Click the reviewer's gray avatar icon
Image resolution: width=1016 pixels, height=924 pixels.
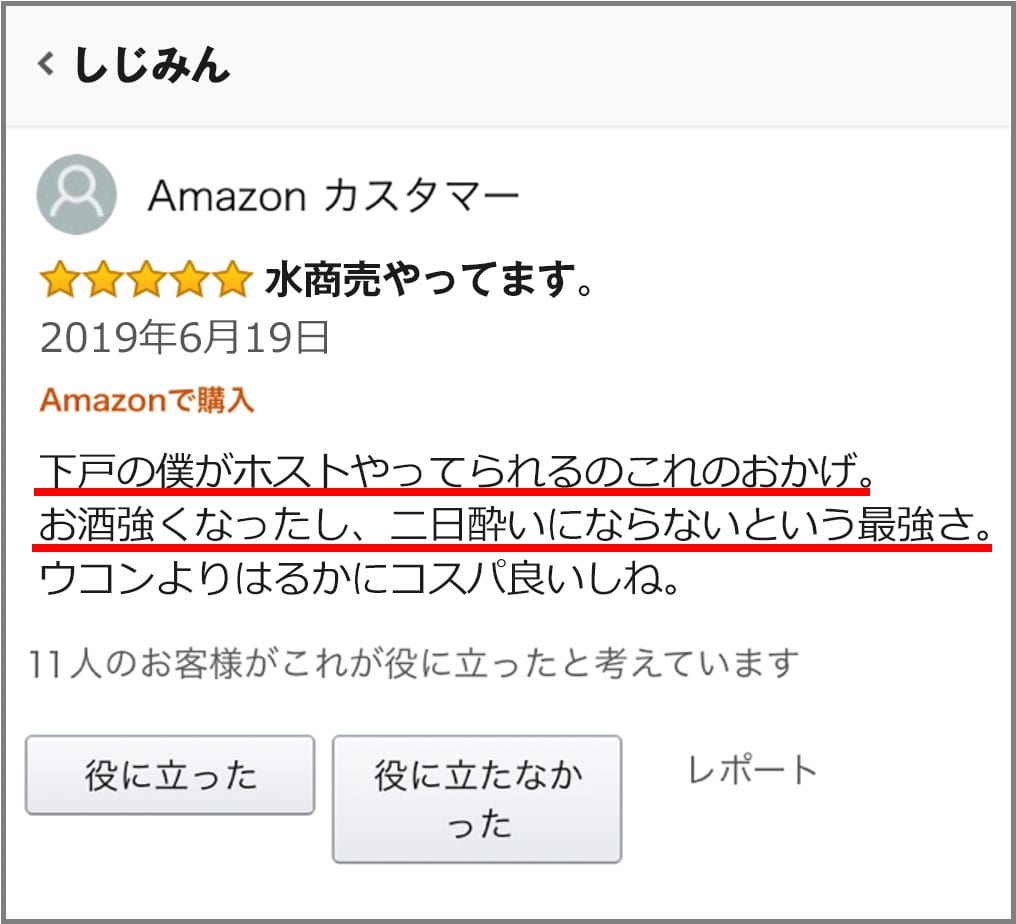click(76, 194)
